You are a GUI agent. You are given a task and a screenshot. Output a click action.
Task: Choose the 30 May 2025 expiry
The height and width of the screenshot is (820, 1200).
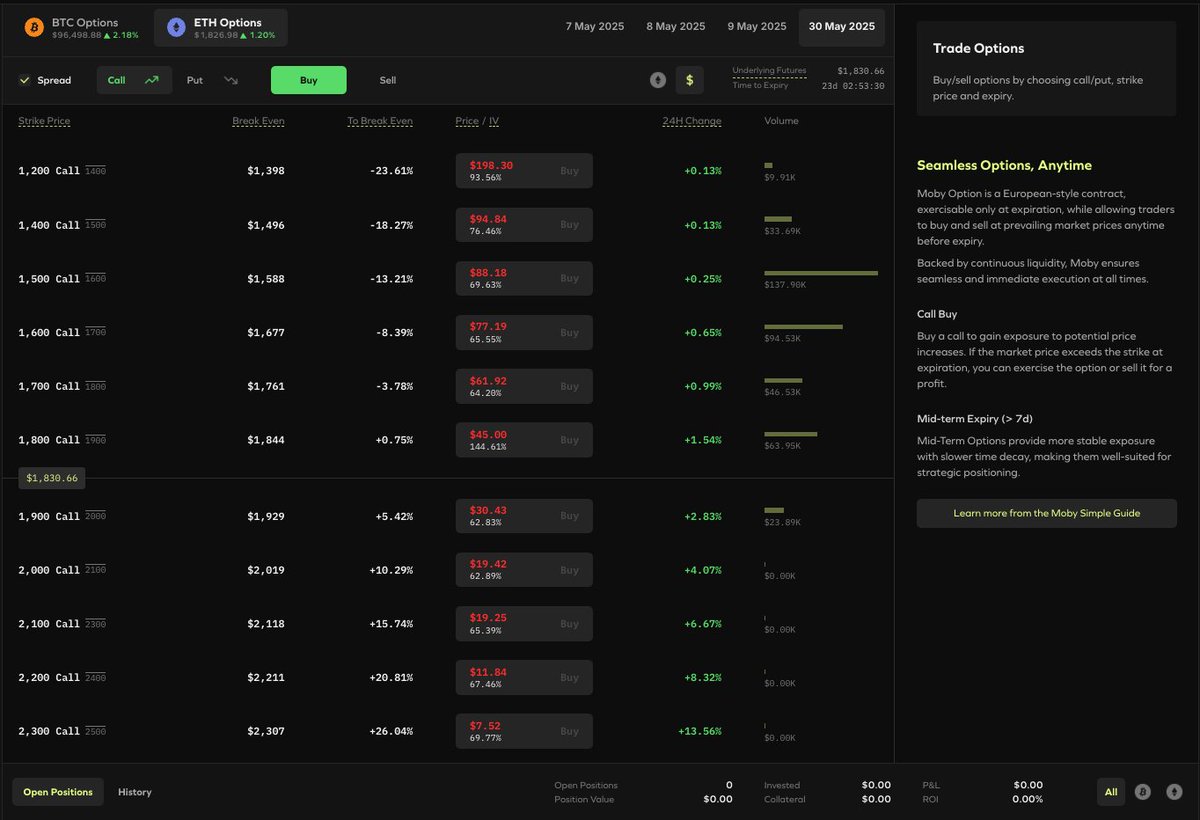[842, 27]
